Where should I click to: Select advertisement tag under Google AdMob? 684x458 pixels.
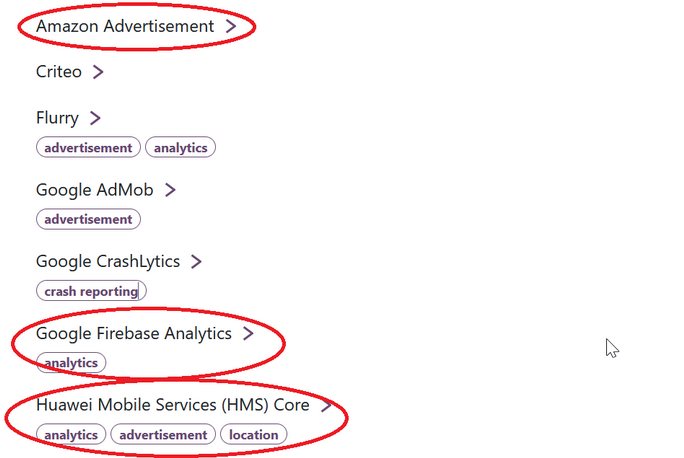[88, 219]
